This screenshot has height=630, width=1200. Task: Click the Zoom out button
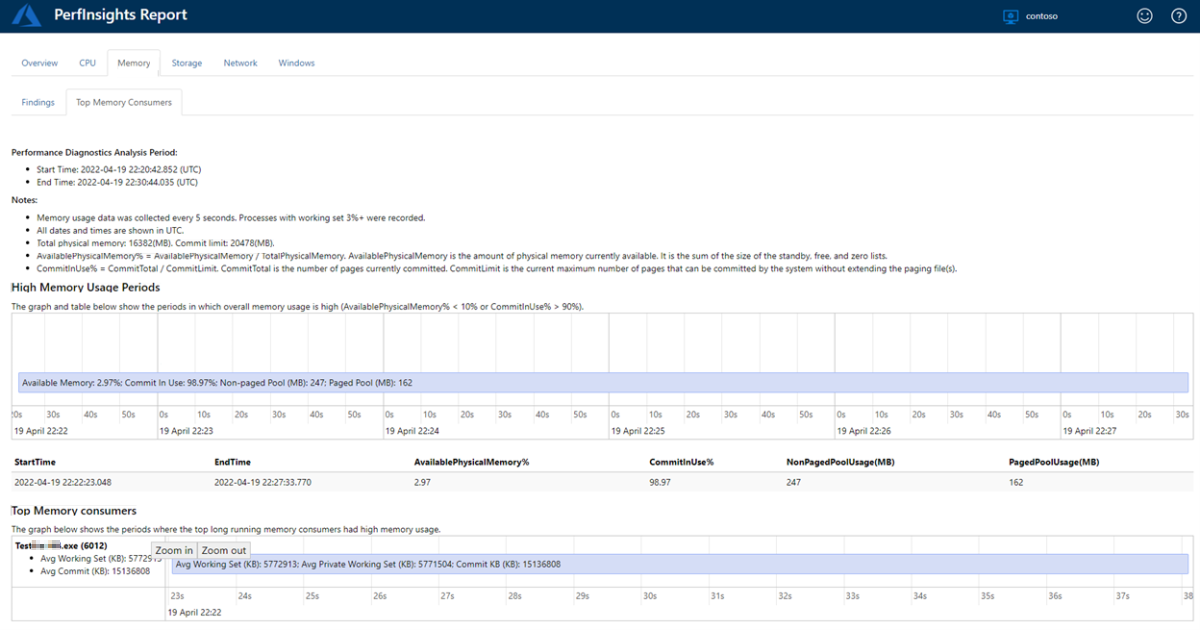tap(223, 550)
